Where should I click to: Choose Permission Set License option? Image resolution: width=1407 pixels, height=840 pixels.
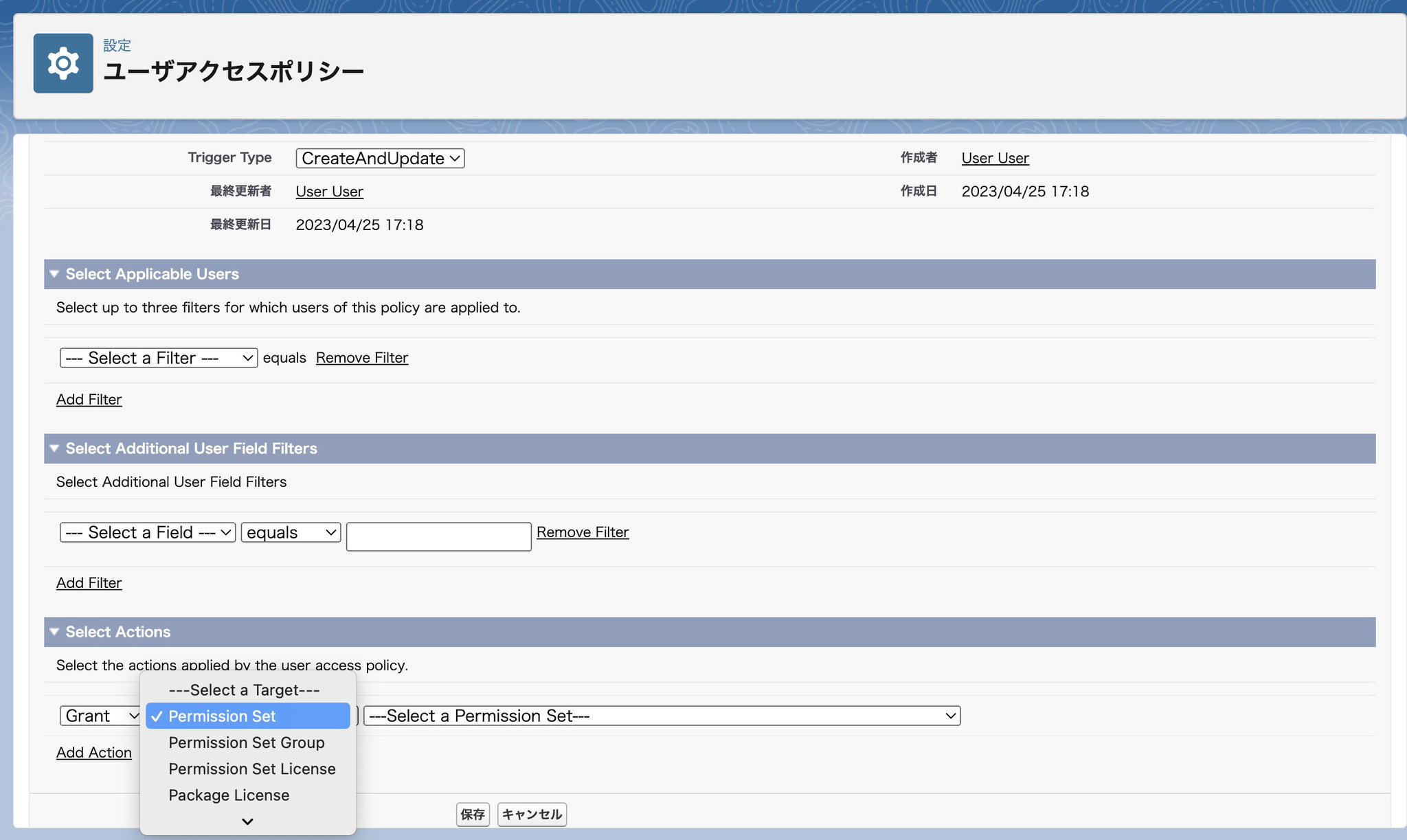click(x=251, y=769)
